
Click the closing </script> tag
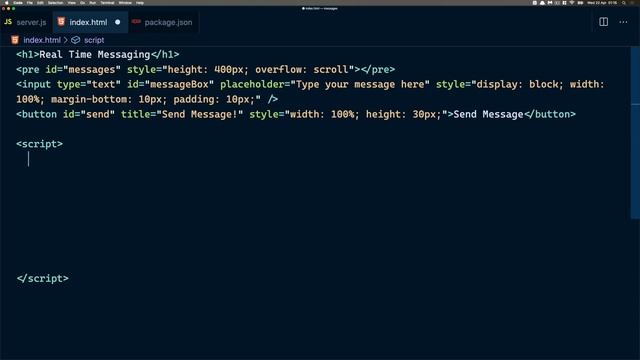coord(42,279)
